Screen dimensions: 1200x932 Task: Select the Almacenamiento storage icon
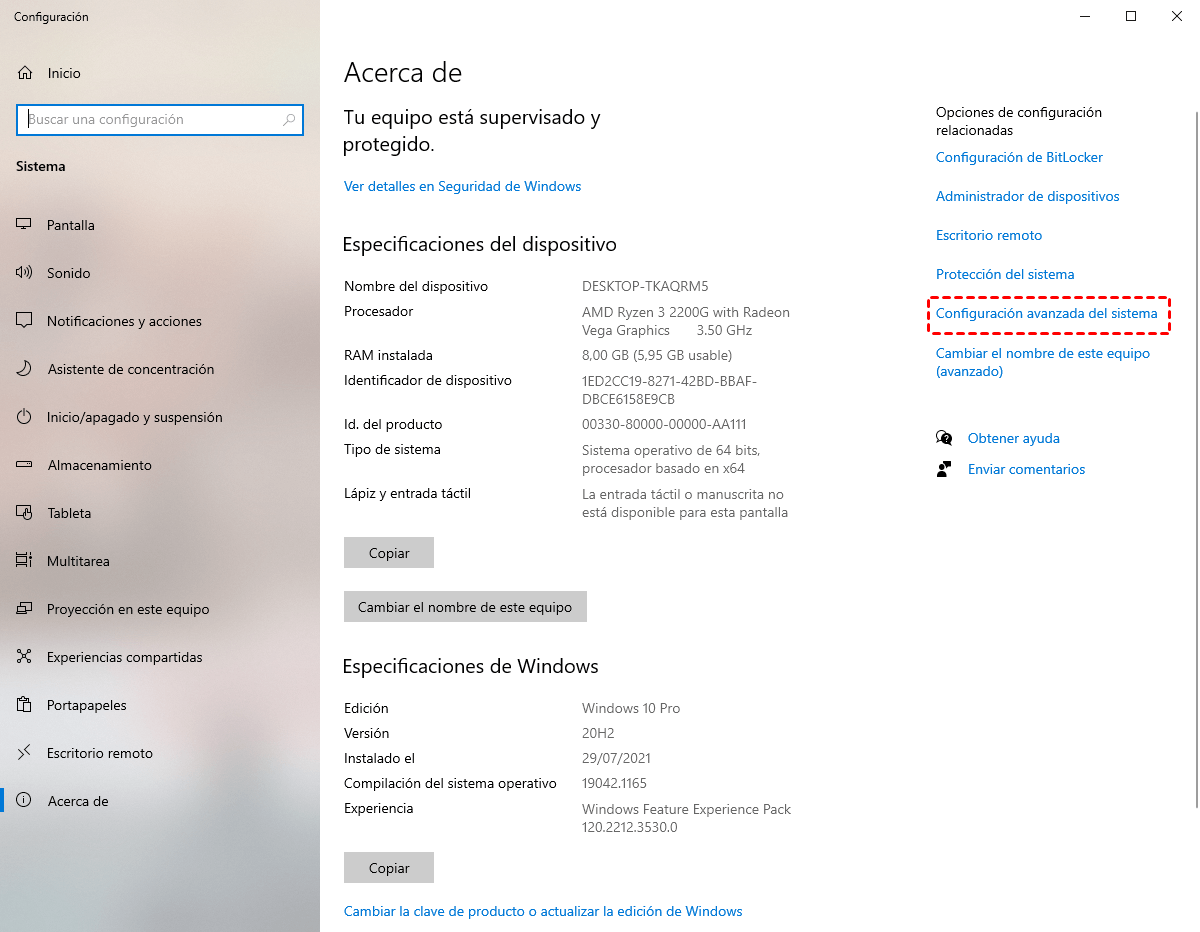click(25, 465)
